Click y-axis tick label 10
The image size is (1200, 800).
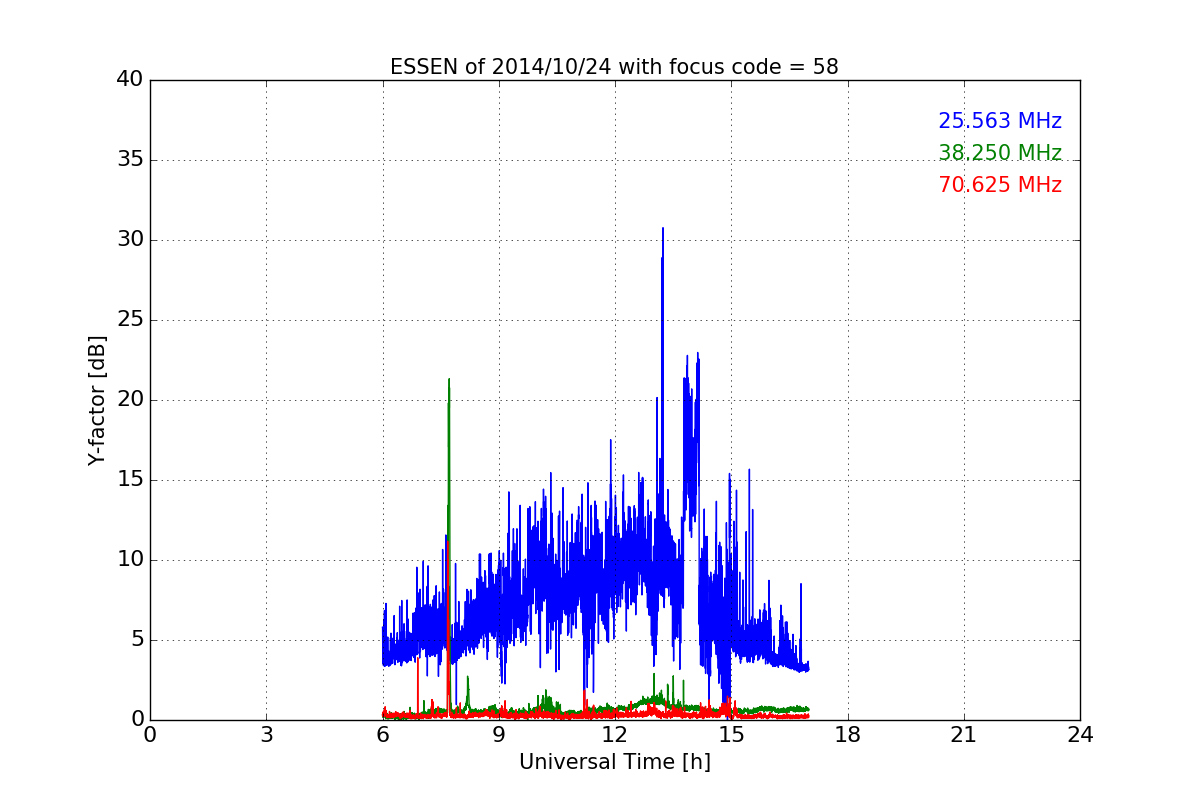coord(130,560)
